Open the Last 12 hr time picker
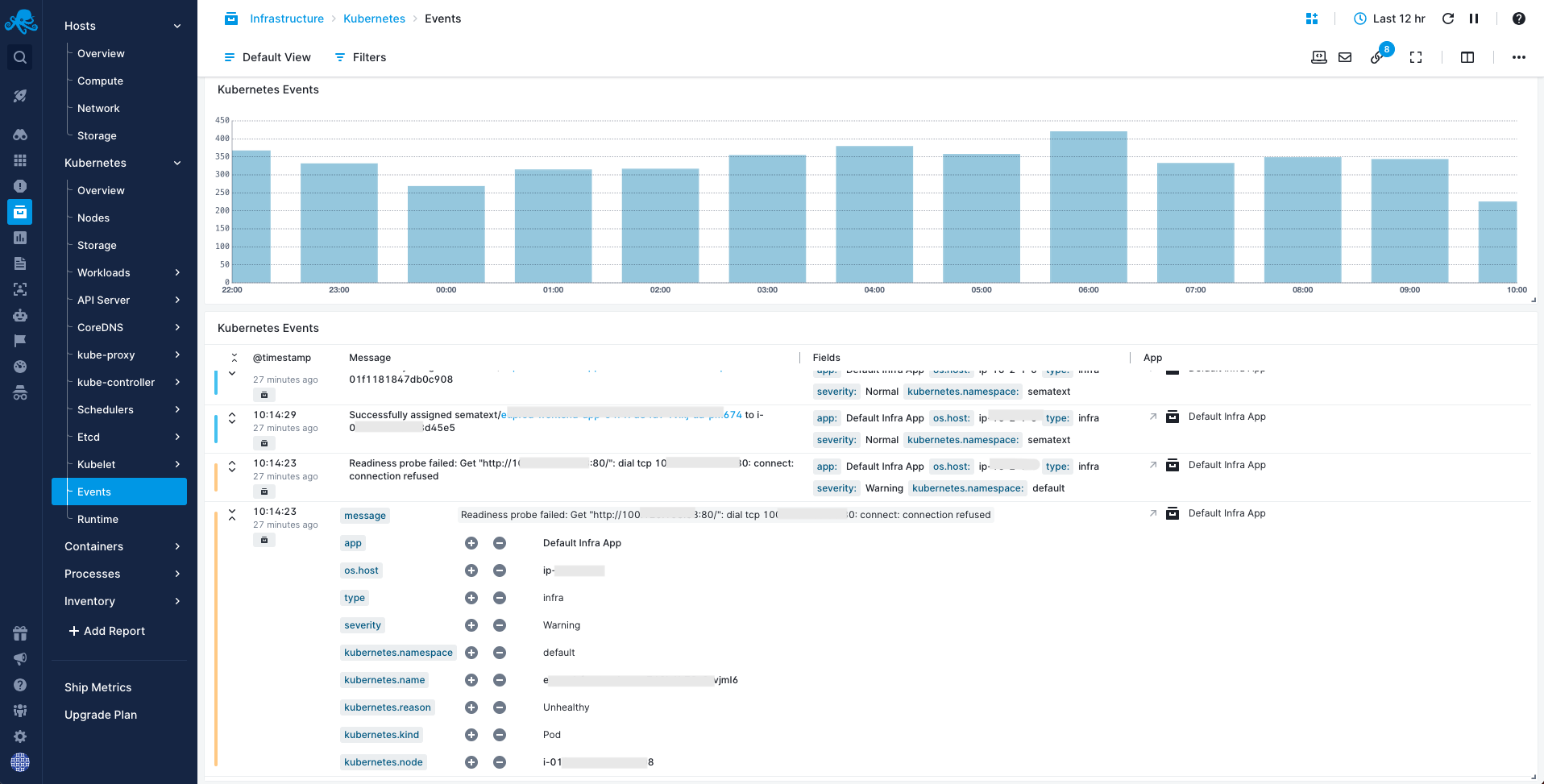This screenshot has width=1544, height=784. (x=1389, y=19)
